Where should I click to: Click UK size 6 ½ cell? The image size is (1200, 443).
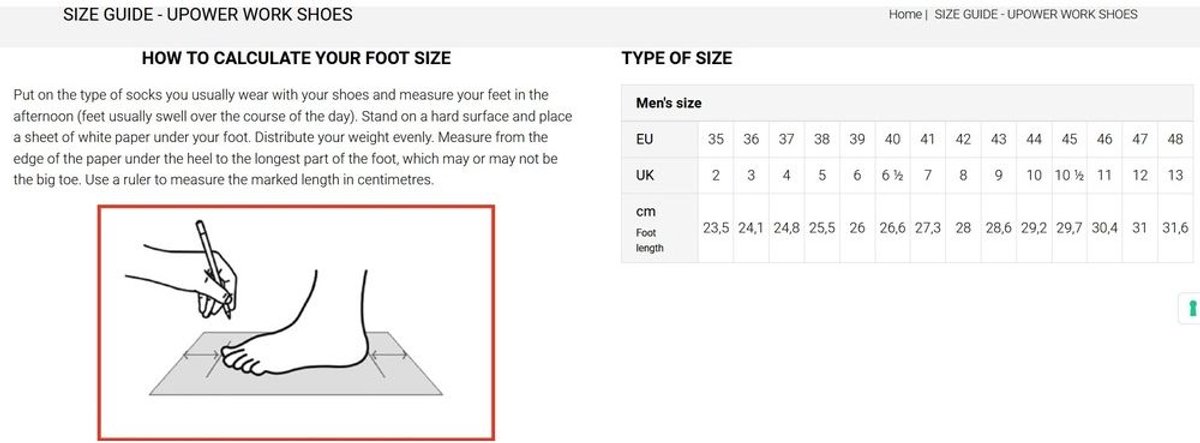point(892,175)
